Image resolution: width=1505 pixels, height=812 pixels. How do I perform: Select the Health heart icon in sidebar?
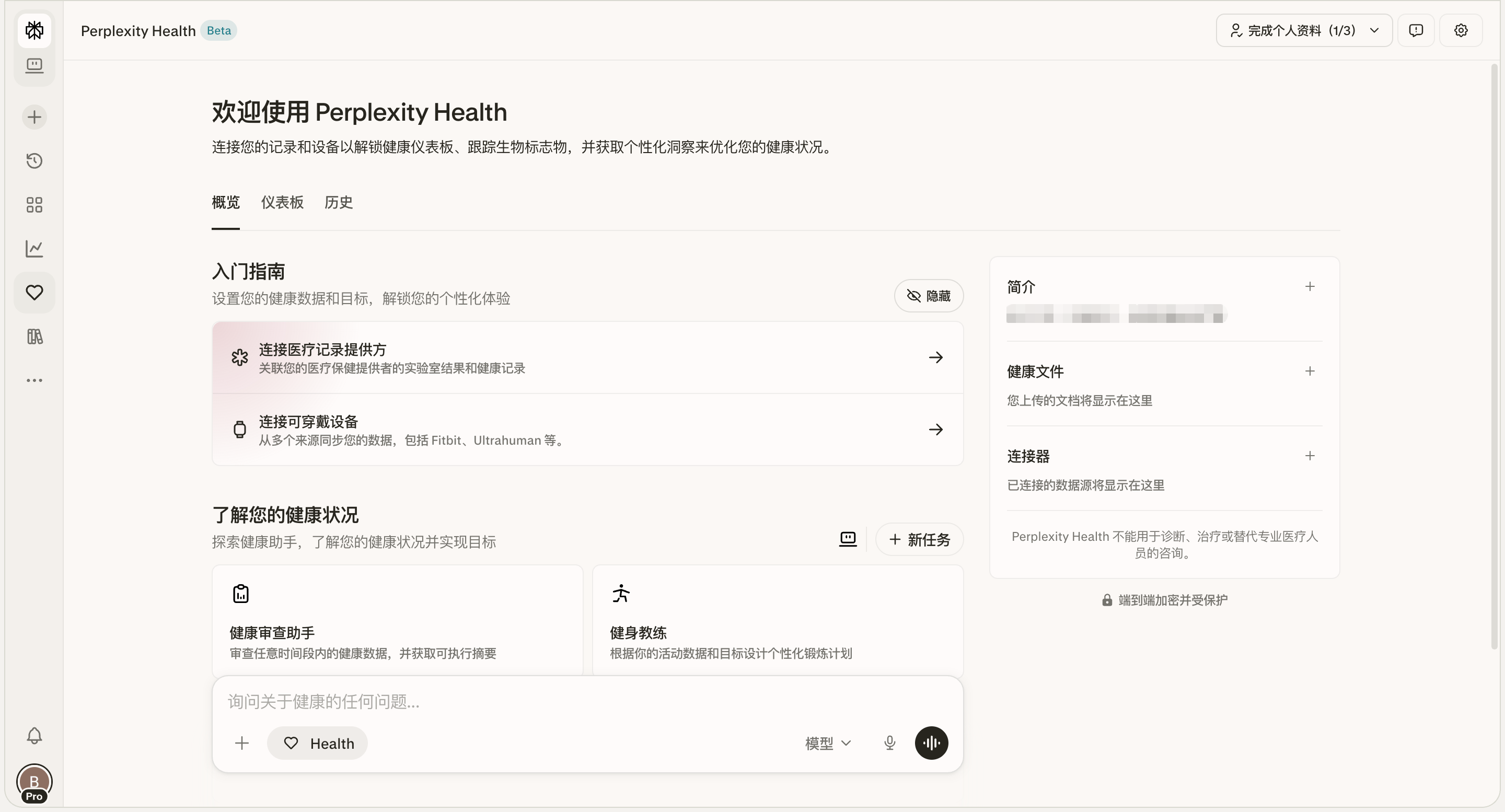34,292
